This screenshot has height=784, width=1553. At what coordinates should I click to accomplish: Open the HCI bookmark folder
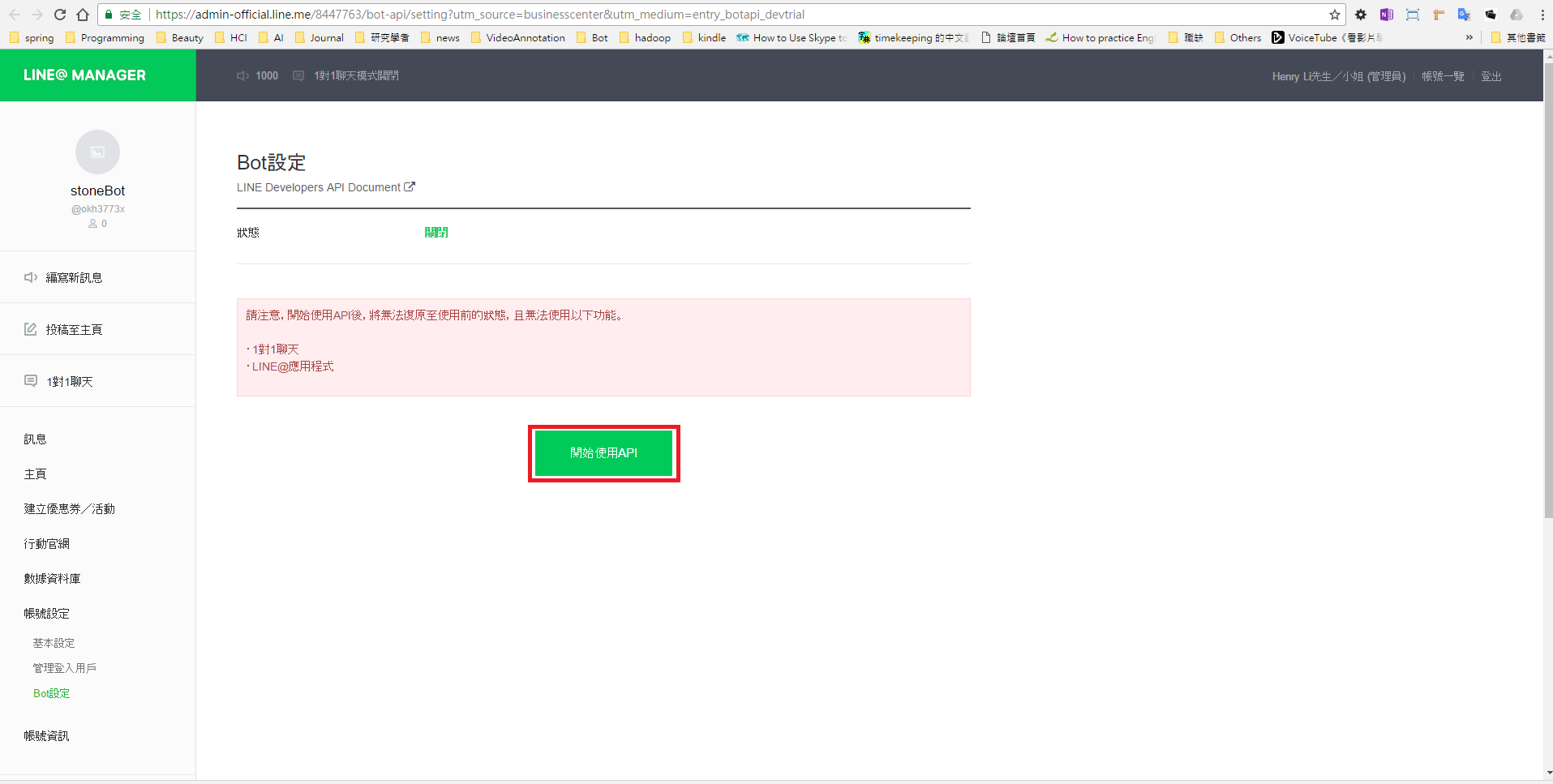[x=231, y=37]
